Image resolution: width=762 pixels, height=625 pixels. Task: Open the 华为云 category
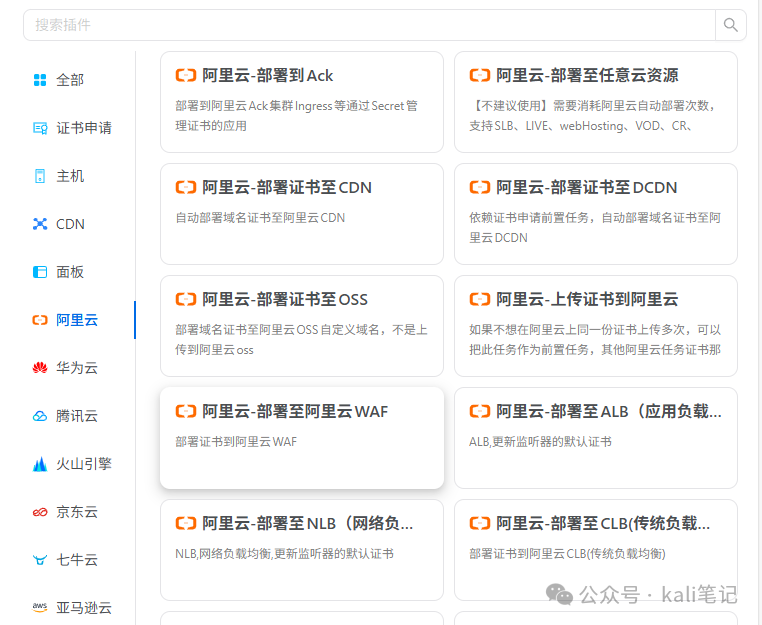77,368
